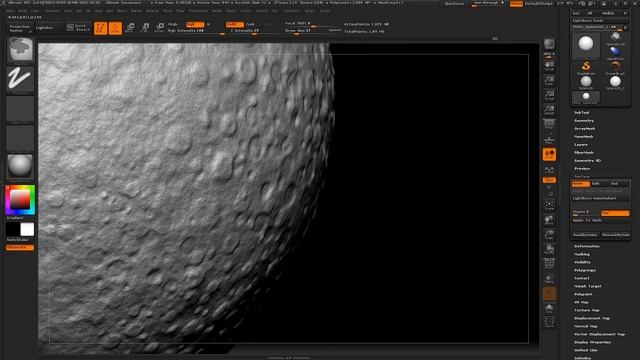Toggle the Zsub sculpt mode
Viewport: 640px width, 360px height.
(x=250, y=24)
